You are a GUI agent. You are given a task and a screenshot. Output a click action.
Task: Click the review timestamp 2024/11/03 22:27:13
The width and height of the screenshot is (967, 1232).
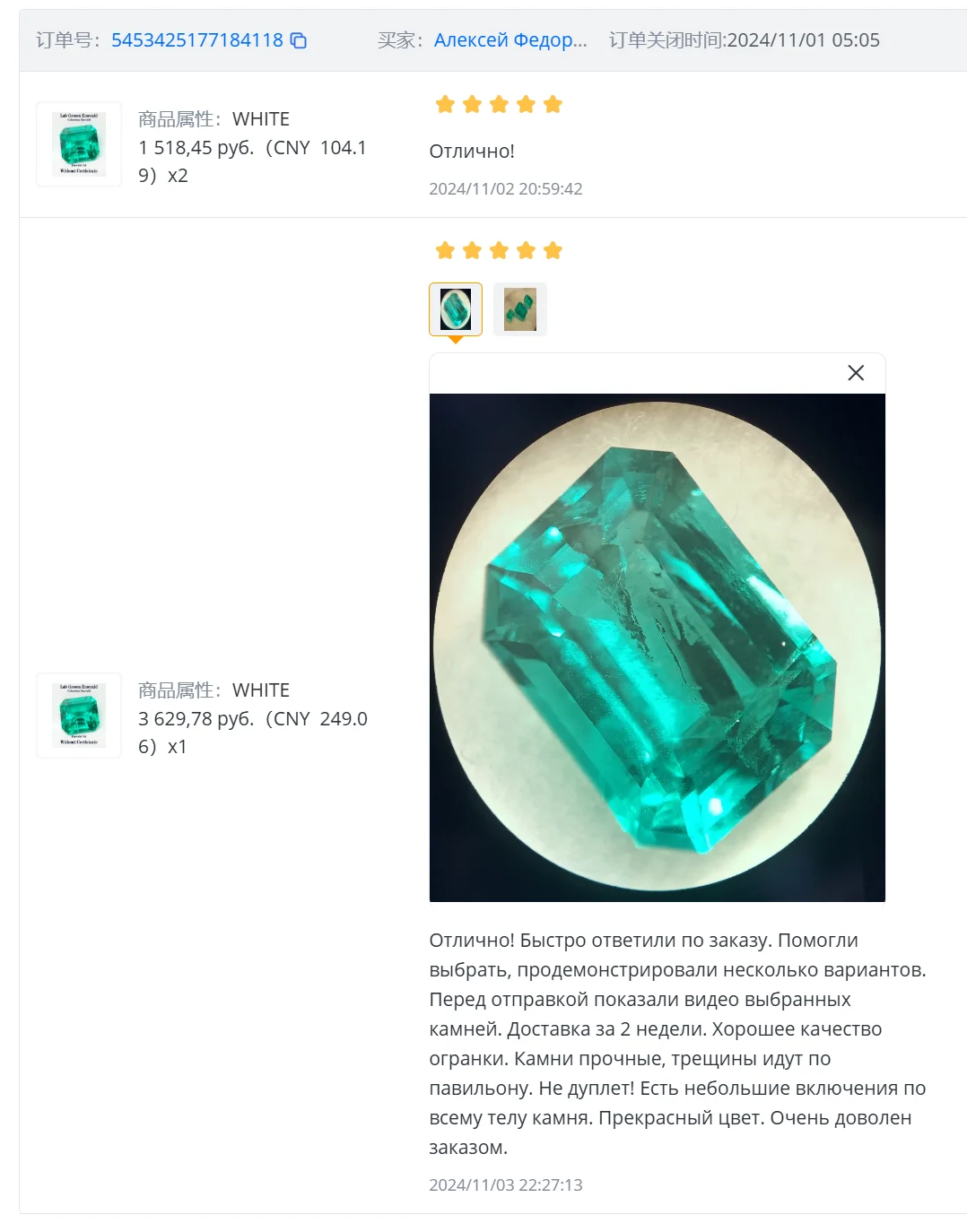tap(506, 1184)
